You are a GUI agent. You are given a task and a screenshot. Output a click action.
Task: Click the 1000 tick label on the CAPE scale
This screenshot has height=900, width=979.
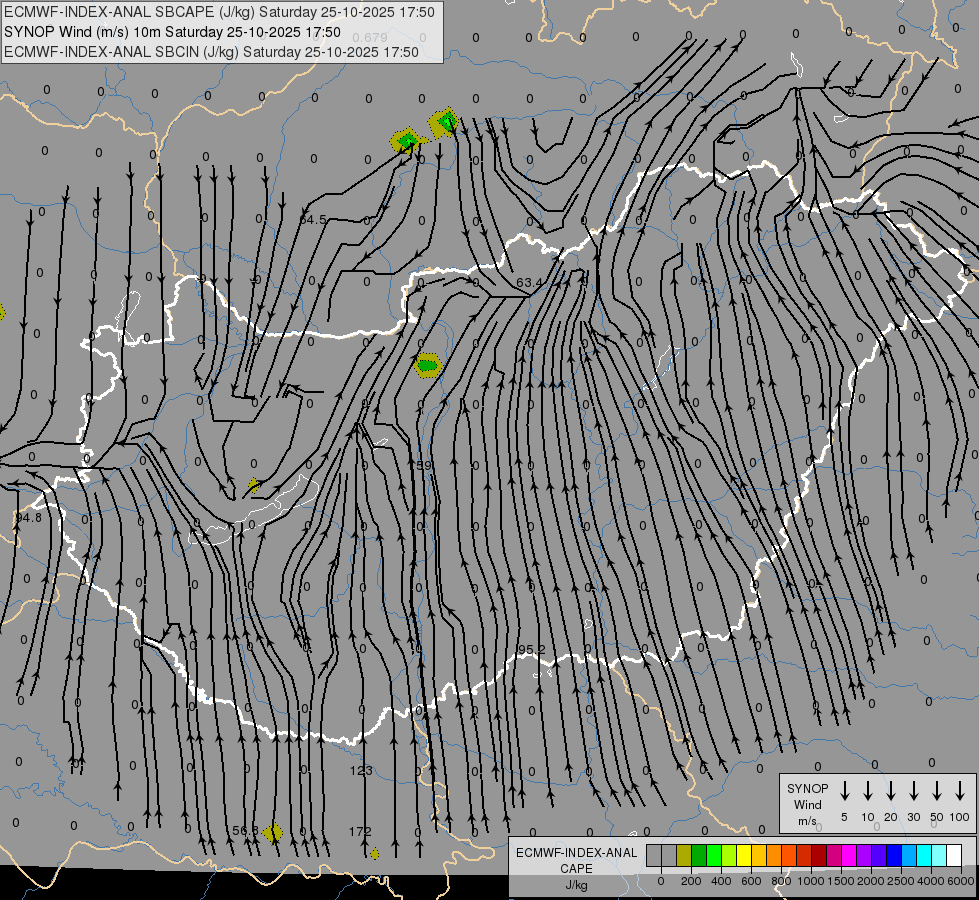pyautogui.click(x=810, y=881)
